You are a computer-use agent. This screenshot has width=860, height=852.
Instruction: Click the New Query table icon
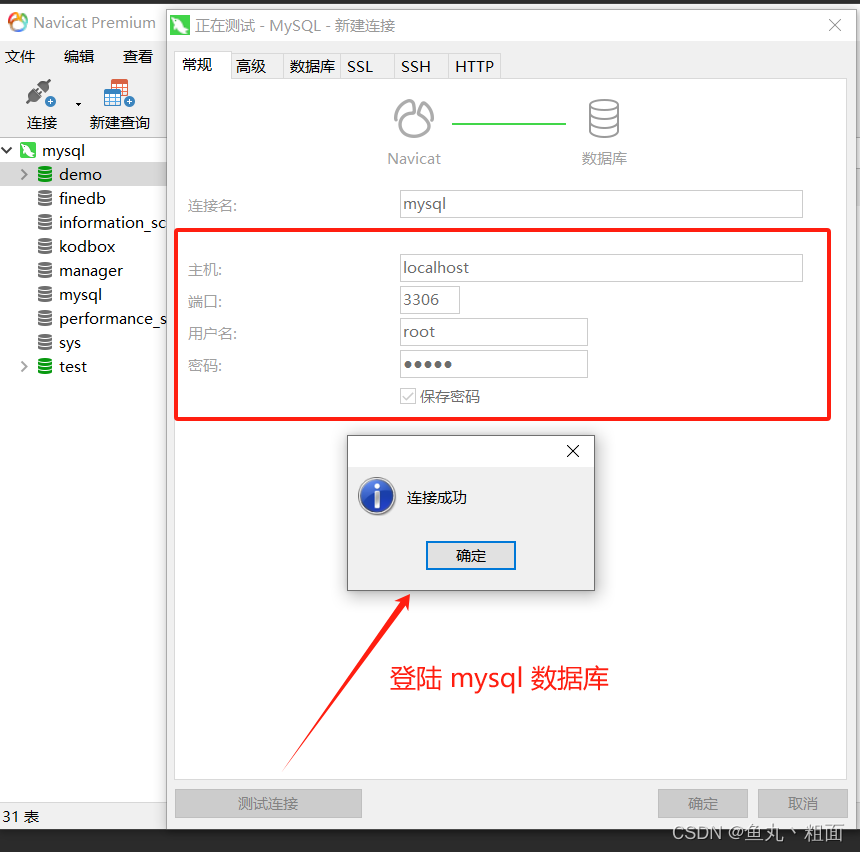119,93
